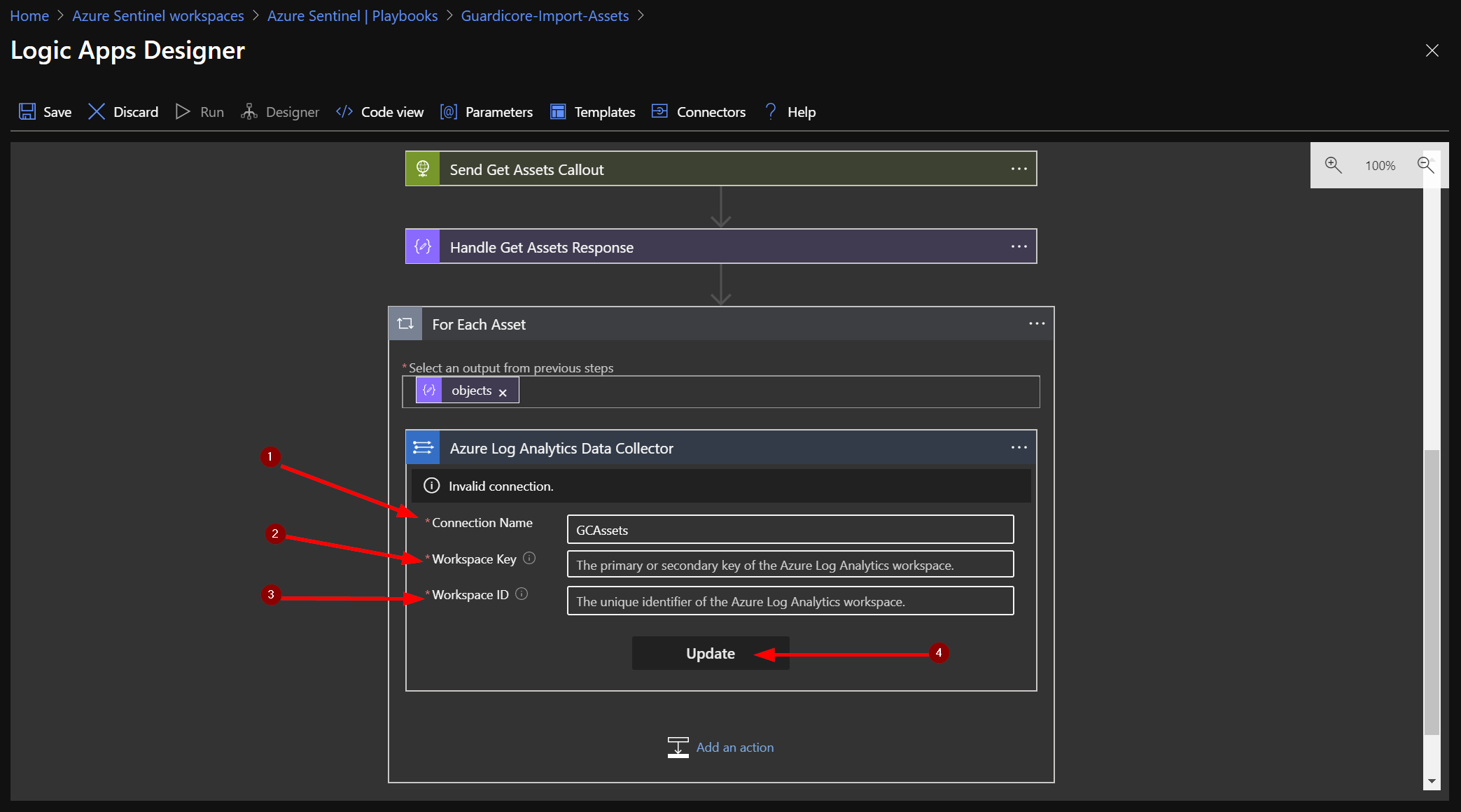Click the Azure Log Analytics connector icon
1461x812 pixels.
point(422,447)
